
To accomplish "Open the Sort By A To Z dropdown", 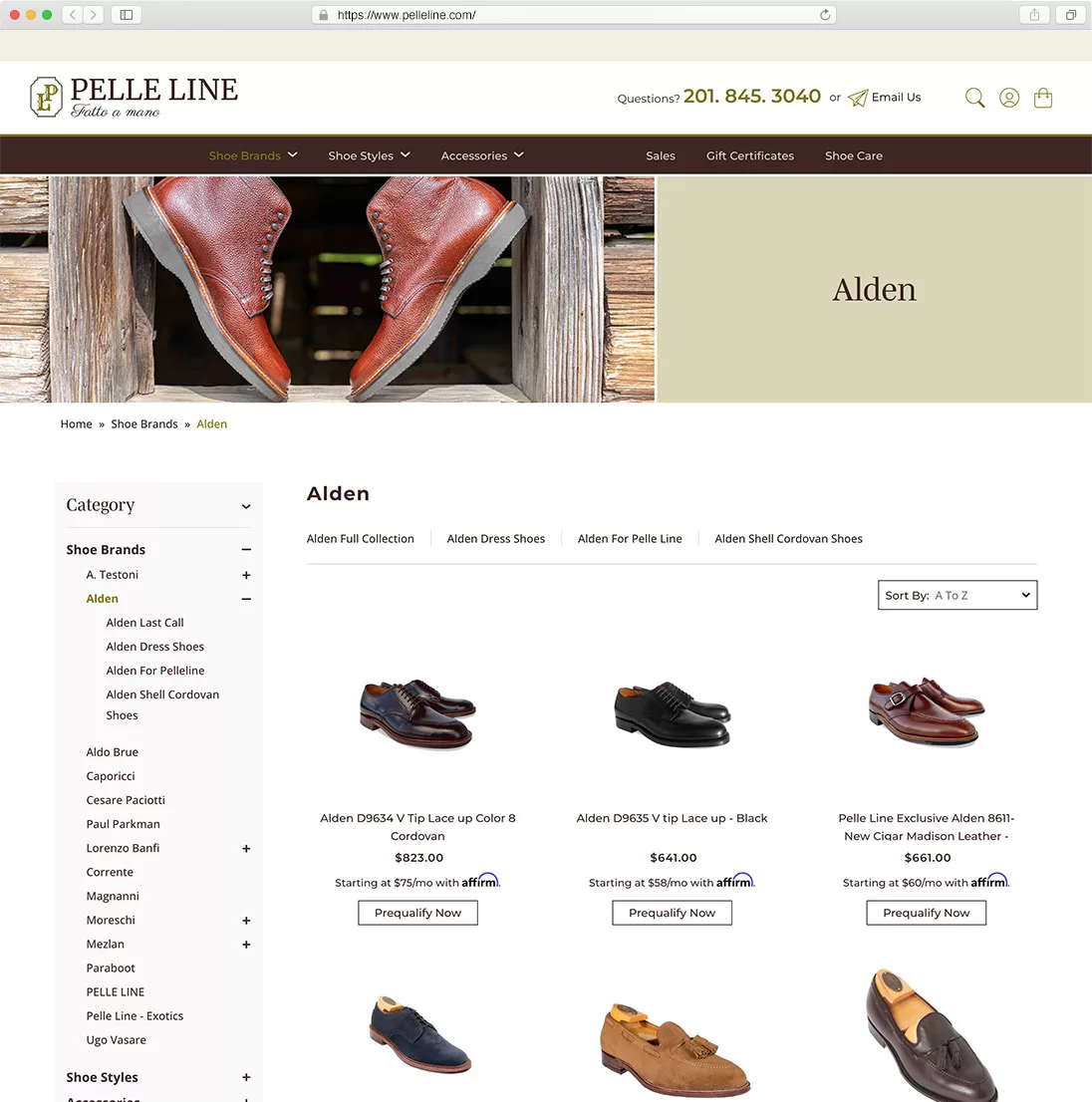I will pyautogui.click(x=957, y=595).
